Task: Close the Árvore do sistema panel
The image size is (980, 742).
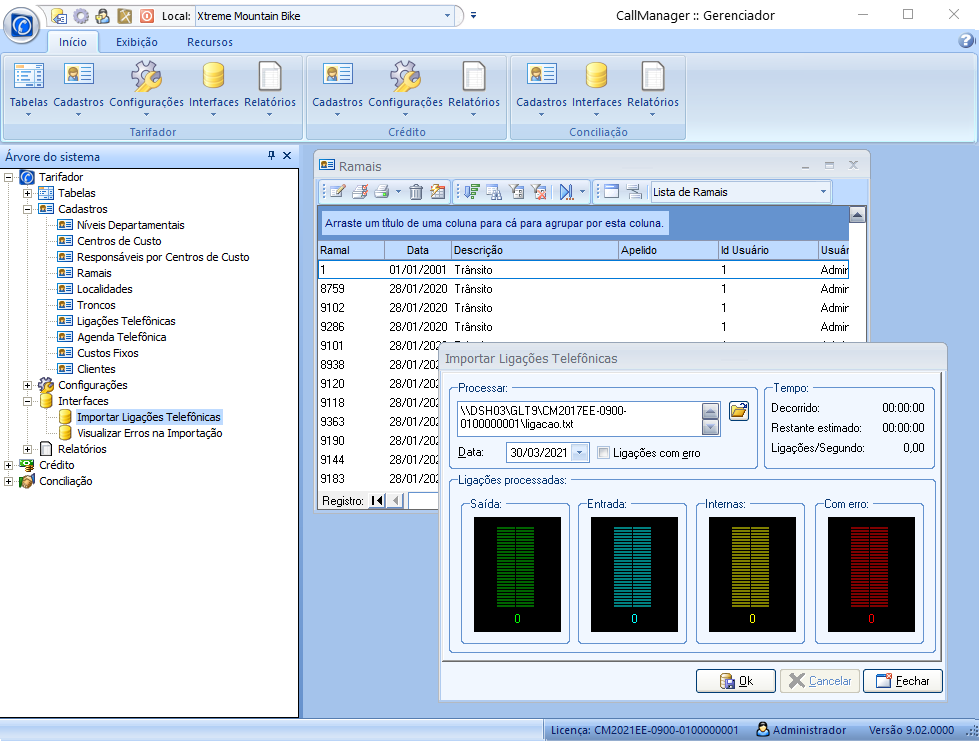Action: 287,156
